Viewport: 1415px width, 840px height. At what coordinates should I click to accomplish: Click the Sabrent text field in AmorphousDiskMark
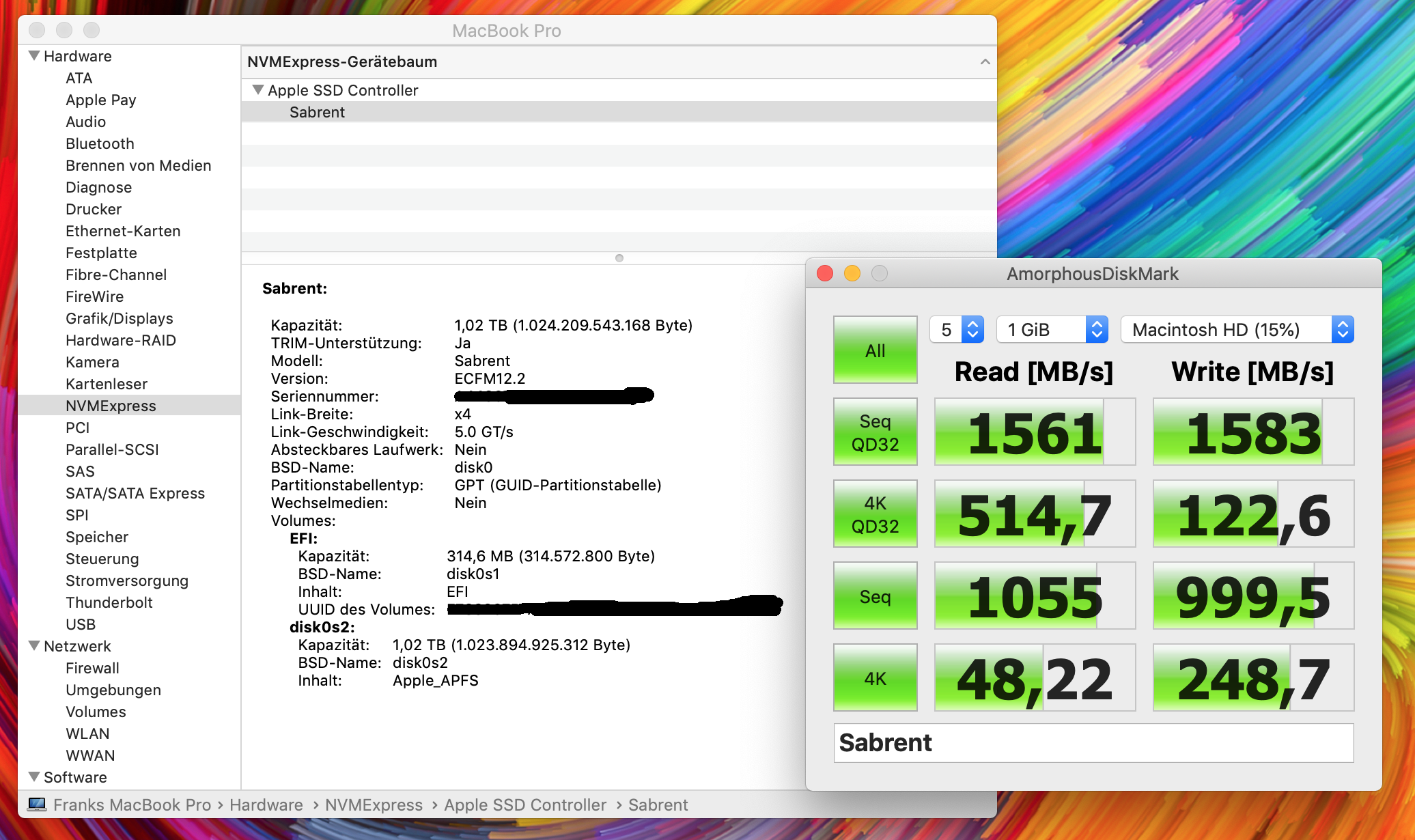pos(1093,743)
